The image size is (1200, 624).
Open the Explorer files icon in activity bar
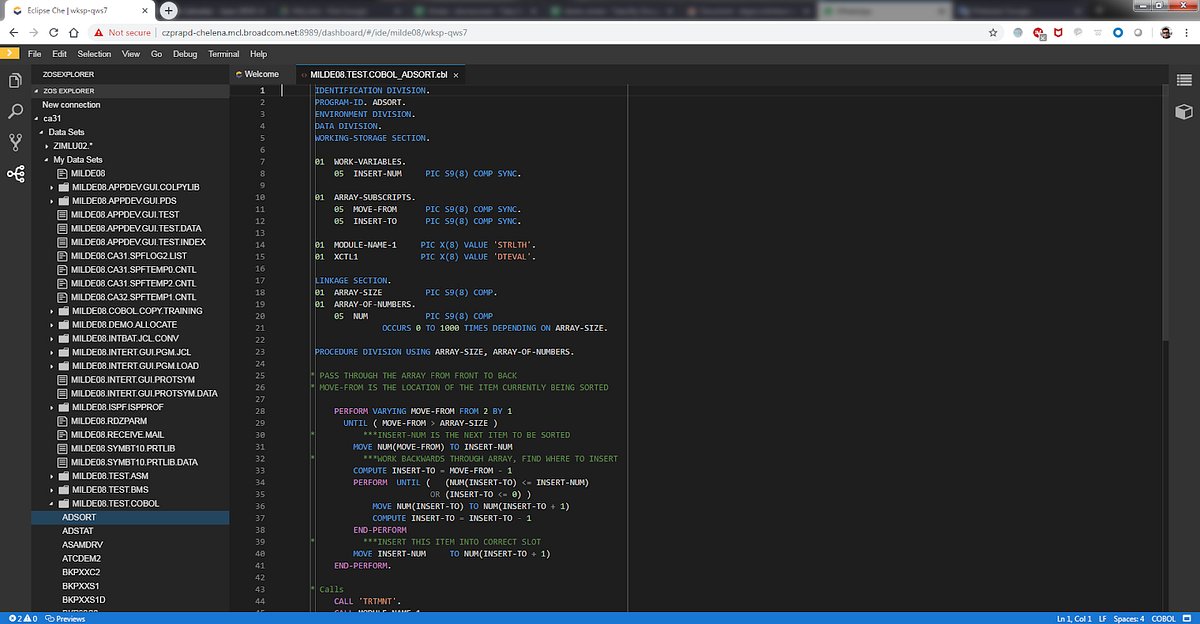click(x=15, y=81)
